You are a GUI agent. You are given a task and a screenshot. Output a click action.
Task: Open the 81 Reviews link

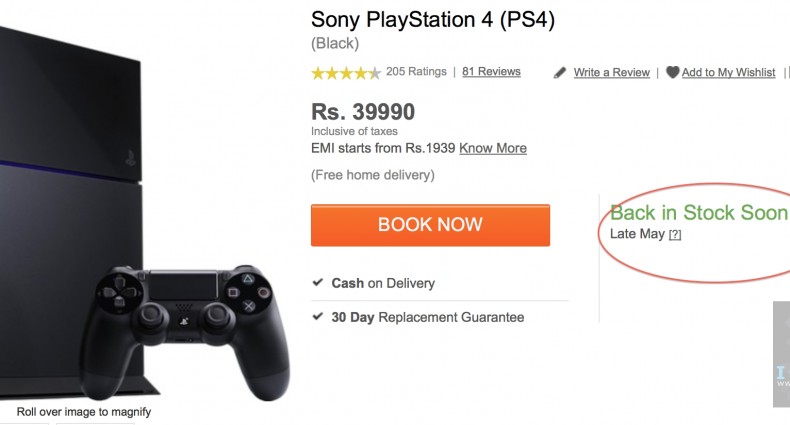(491, 72)
